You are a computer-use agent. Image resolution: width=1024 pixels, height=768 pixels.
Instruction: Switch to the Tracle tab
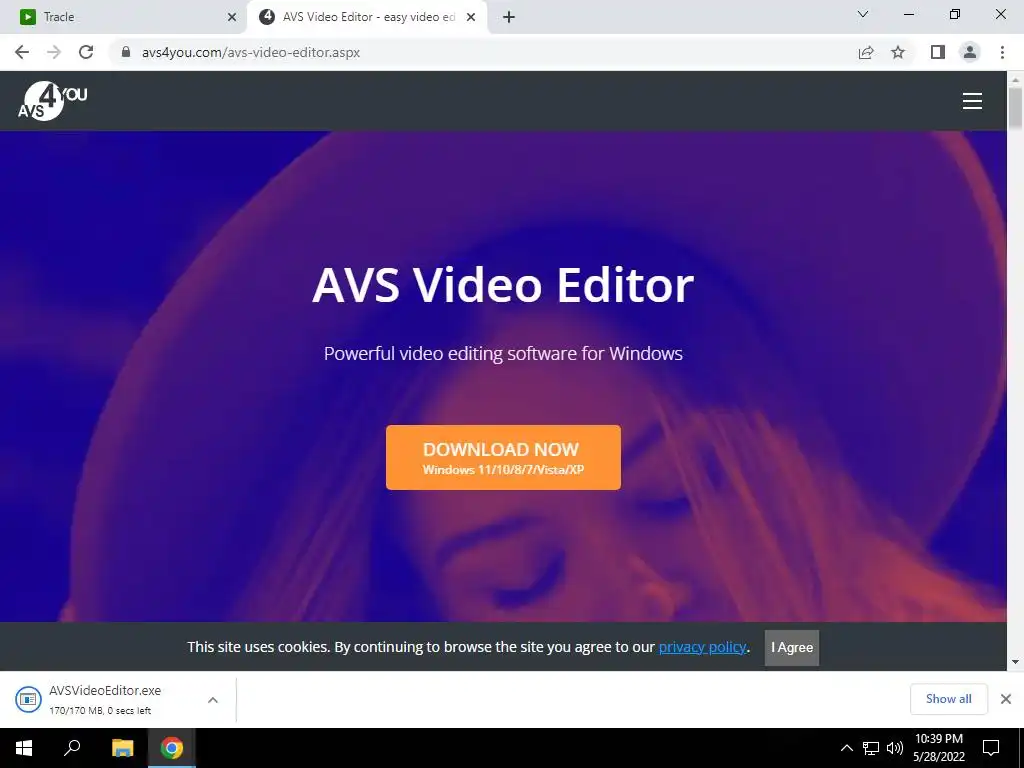124,17
